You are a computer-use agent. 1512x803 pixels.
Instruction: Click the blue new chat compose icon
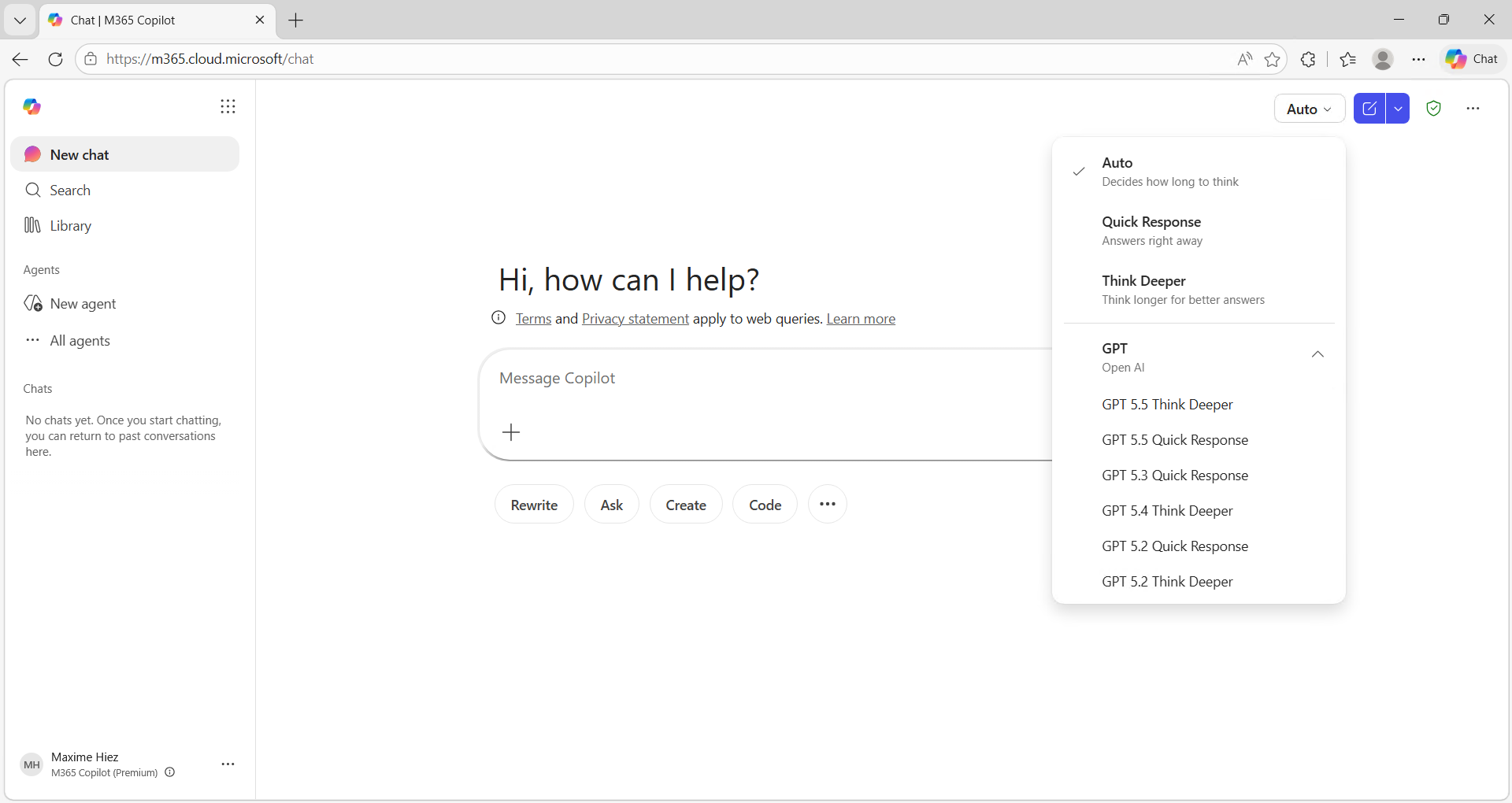click(1369, 109)
